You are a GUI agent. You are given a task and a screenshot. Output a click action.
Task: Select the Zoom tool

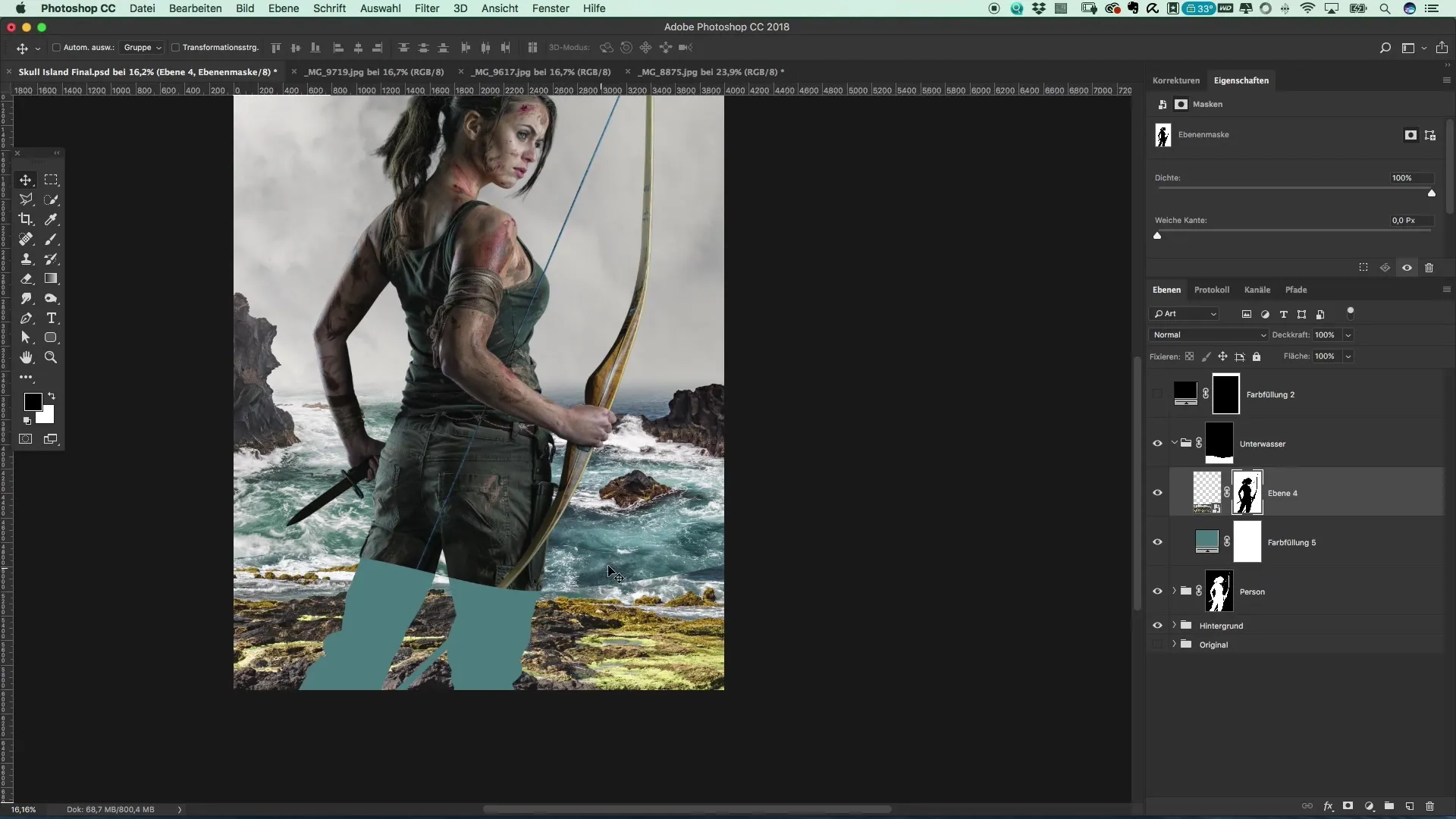point(51,357)
